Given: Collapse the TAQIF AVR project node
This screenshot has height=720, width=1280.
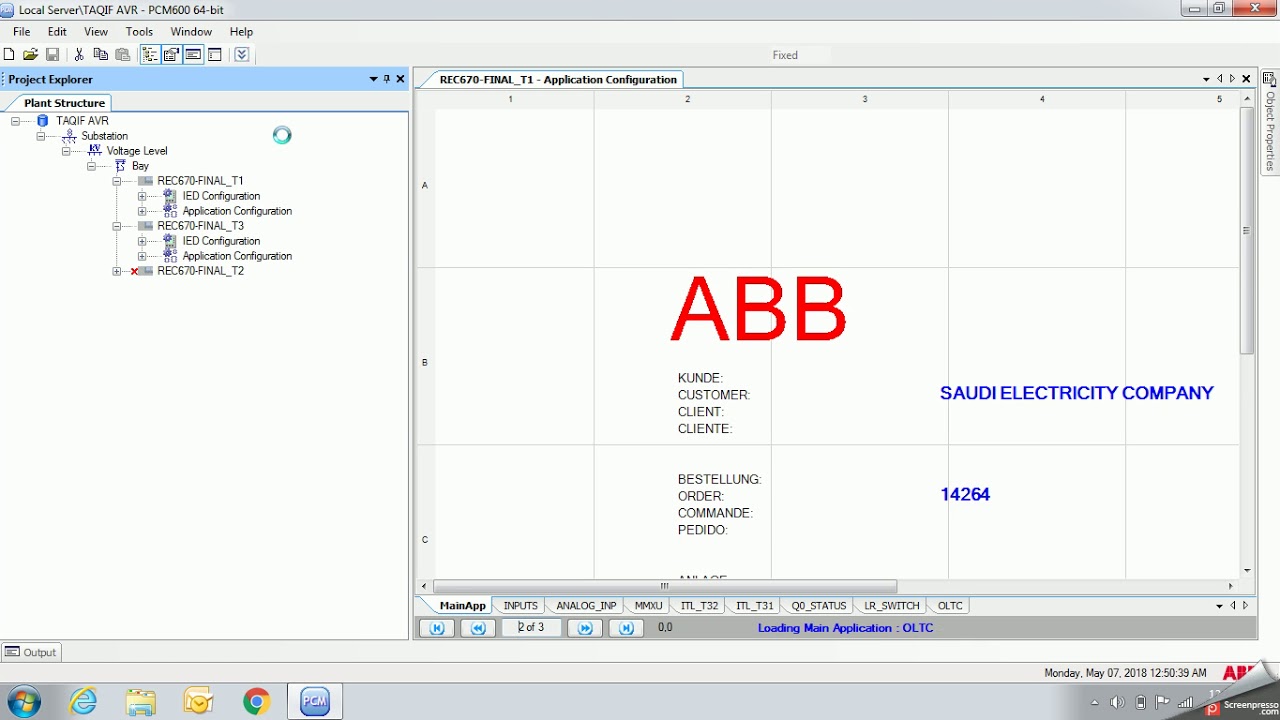Looking at the screenshot, I should coord(15,121).
